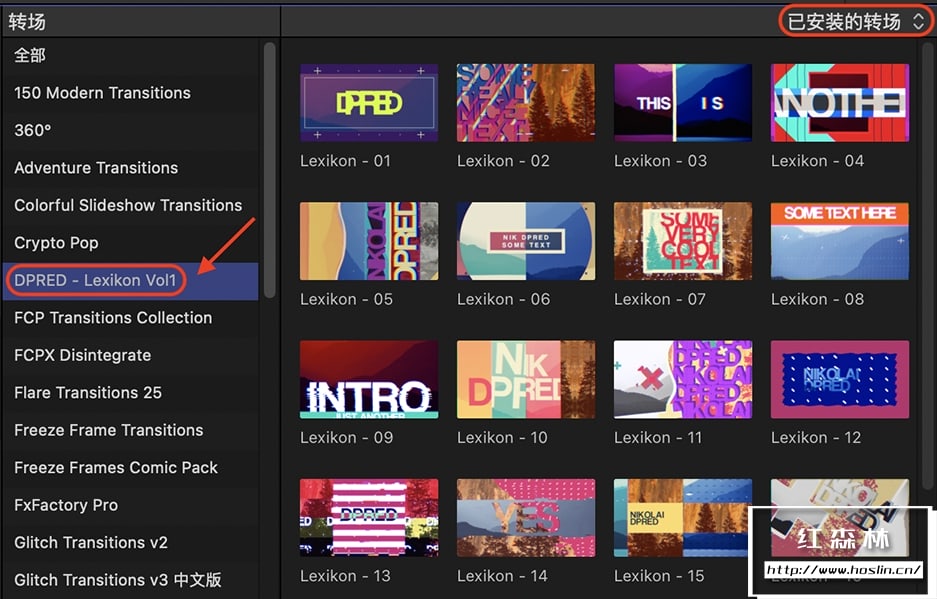Choose the Lexikon - 04 transition thumbnail
The height and width of the screenshot is (599, 937).
(840, 103)
